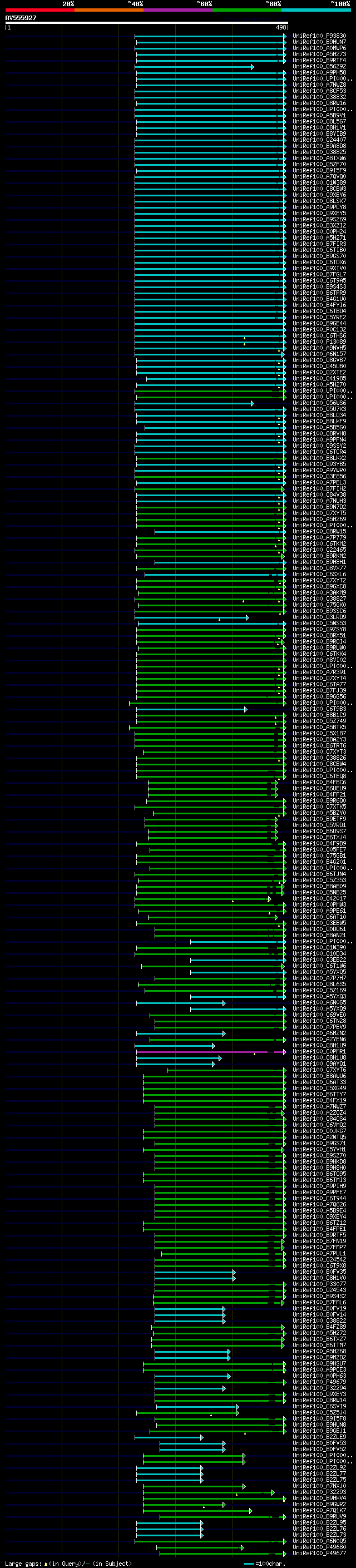
Task: Select label UniRef100_A2YEN6
Action: (319, 1039)
